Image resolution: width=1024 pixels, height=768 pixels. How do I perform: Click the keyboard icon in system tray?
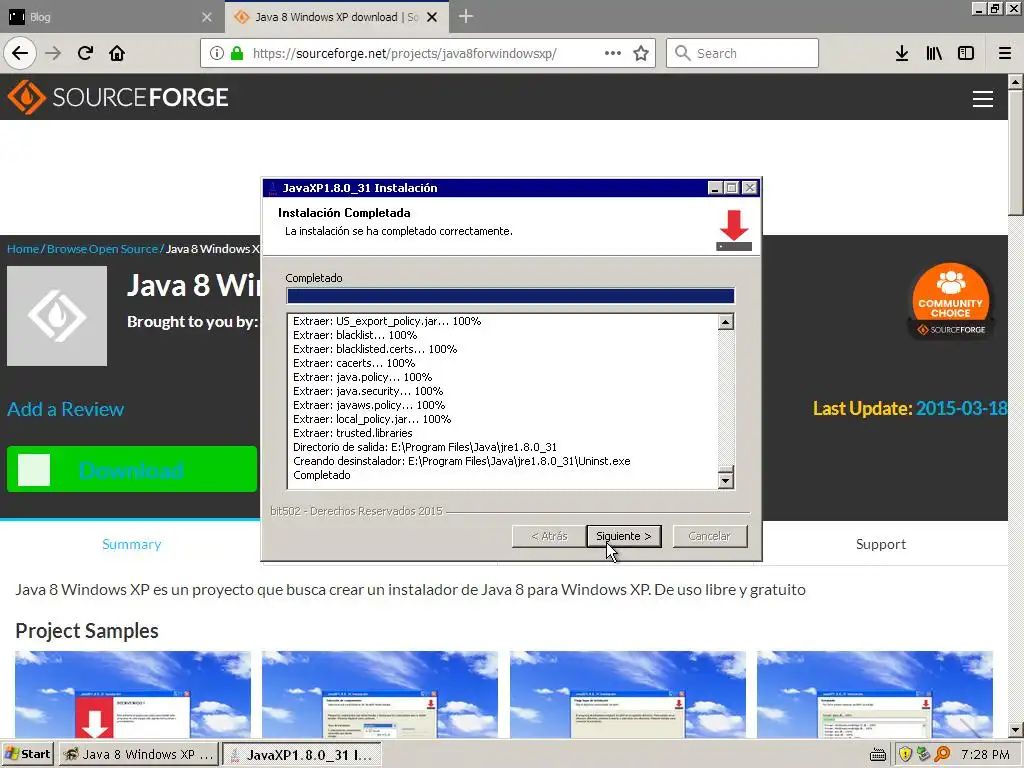click(x=878, y=755)
